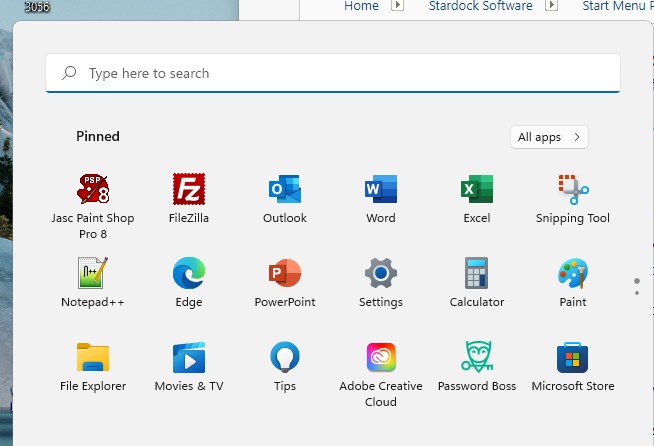Open the Outlook app
Image resolution: width=654 pixels, height=446 pixels.
(285, 198)
